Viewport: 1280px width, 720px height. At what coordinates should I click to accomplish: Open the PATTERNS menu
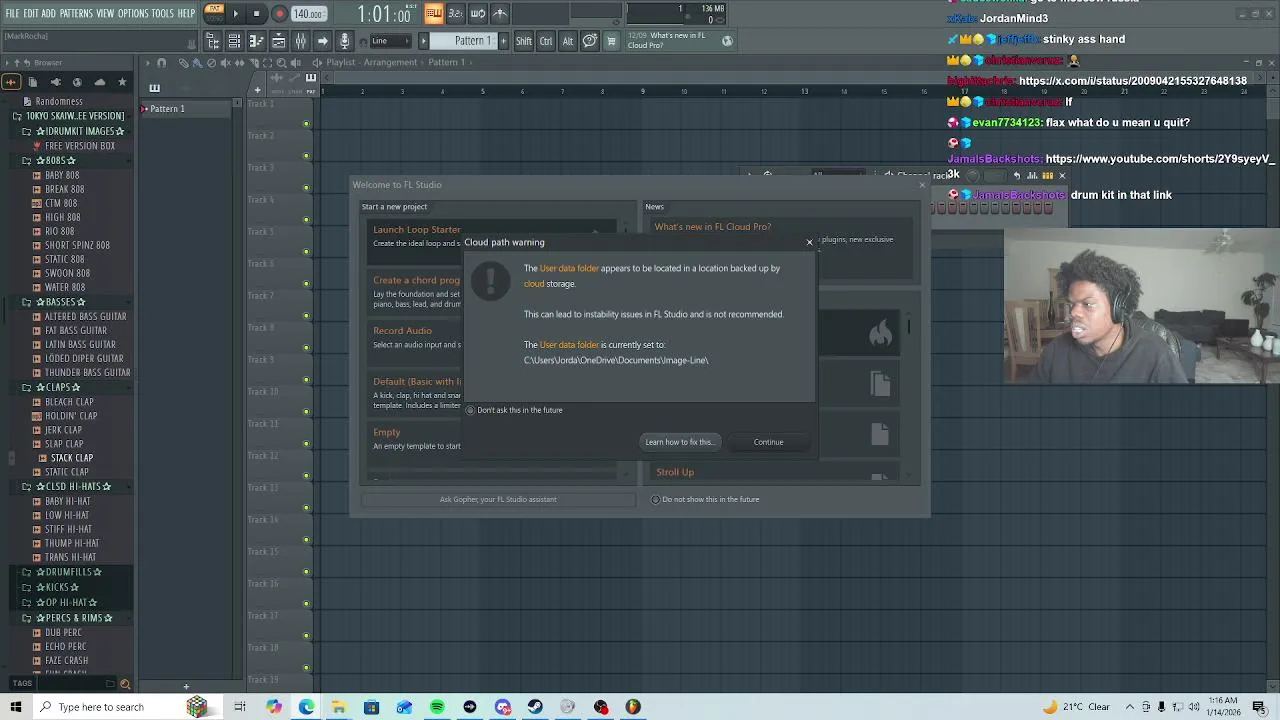point(76,14)
